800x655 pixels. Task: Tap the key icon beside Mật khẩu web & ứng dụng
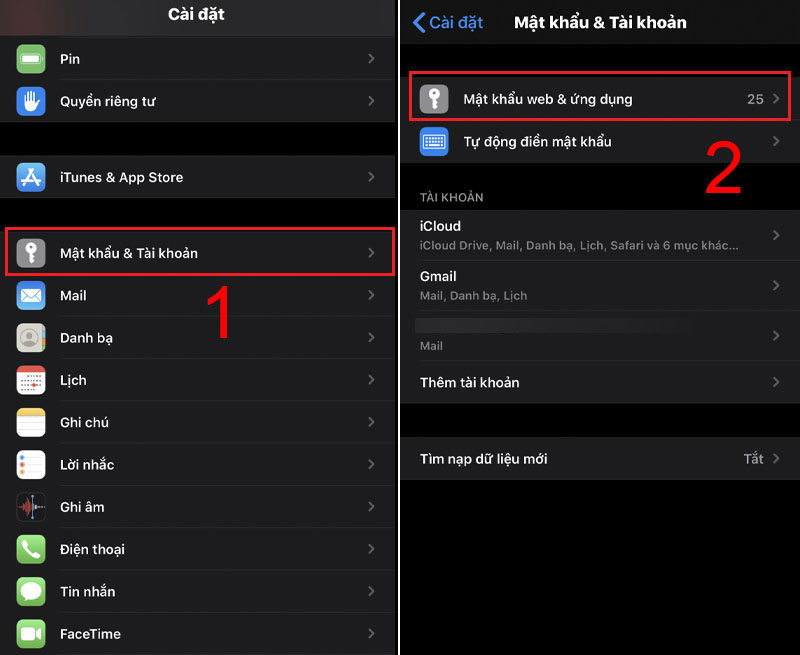tap(434, 99)
